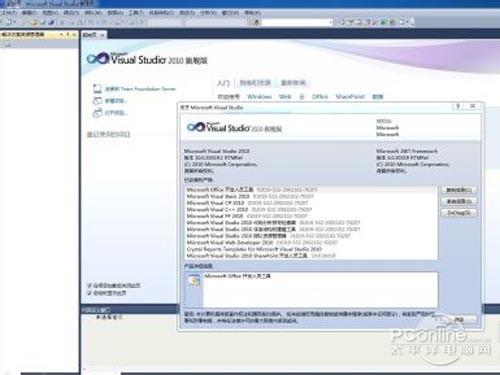Click 确定 (OK) button in About dialog
Image resolution: width=500 pixels, height=375 pixels.
459,319
